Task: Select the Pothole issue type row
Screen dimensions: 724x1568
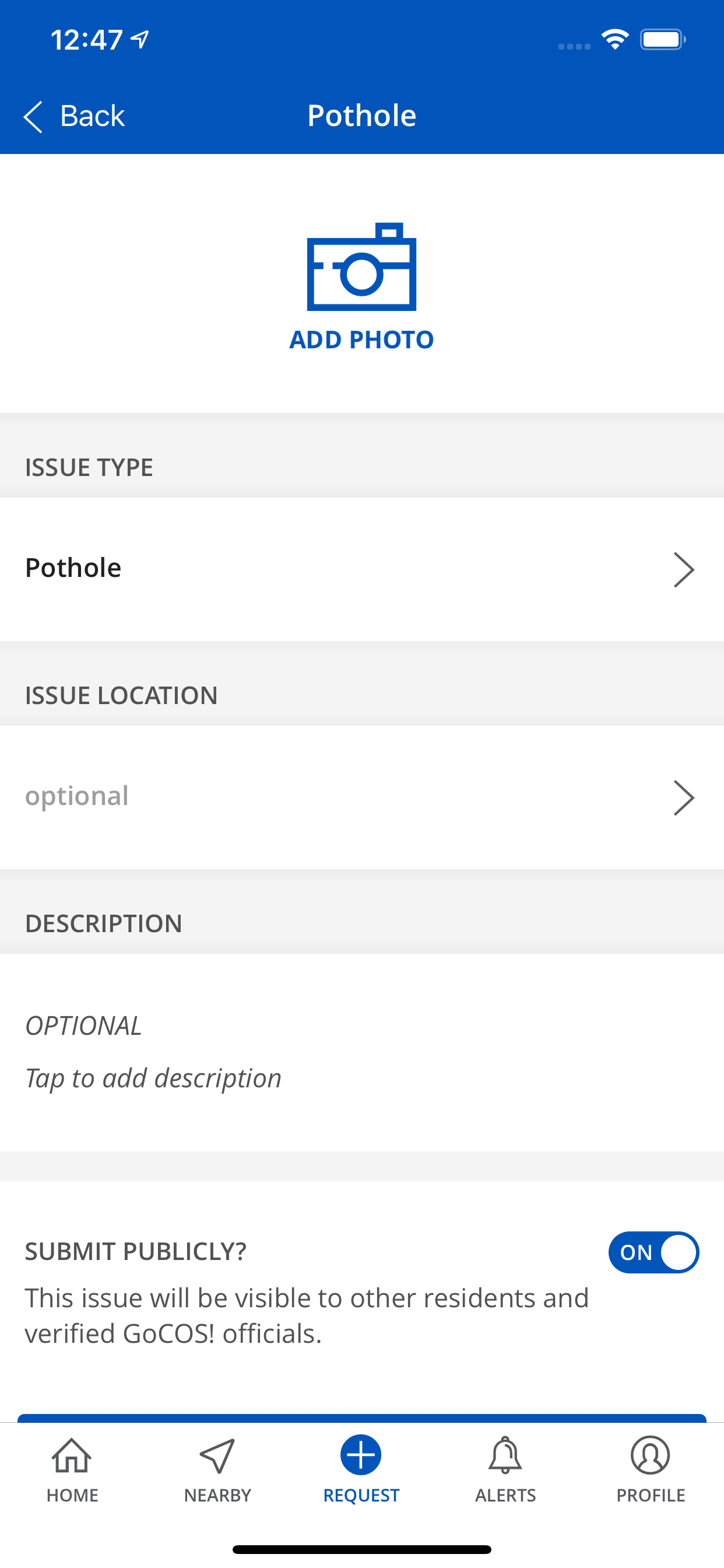Action: coord(304,569)
